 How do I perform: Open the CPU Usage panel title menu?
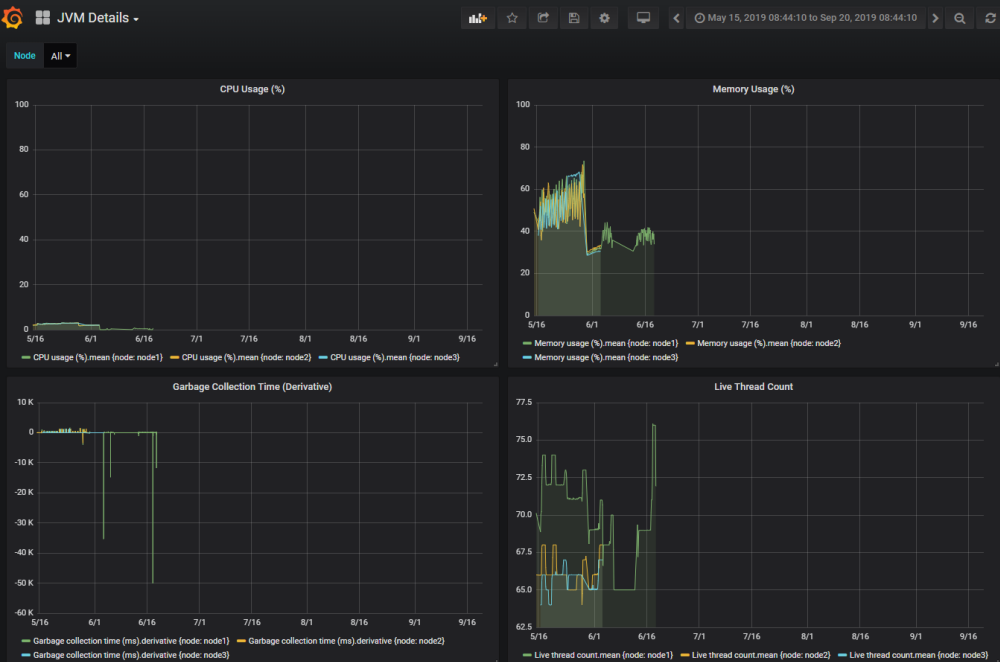[252, 88]
